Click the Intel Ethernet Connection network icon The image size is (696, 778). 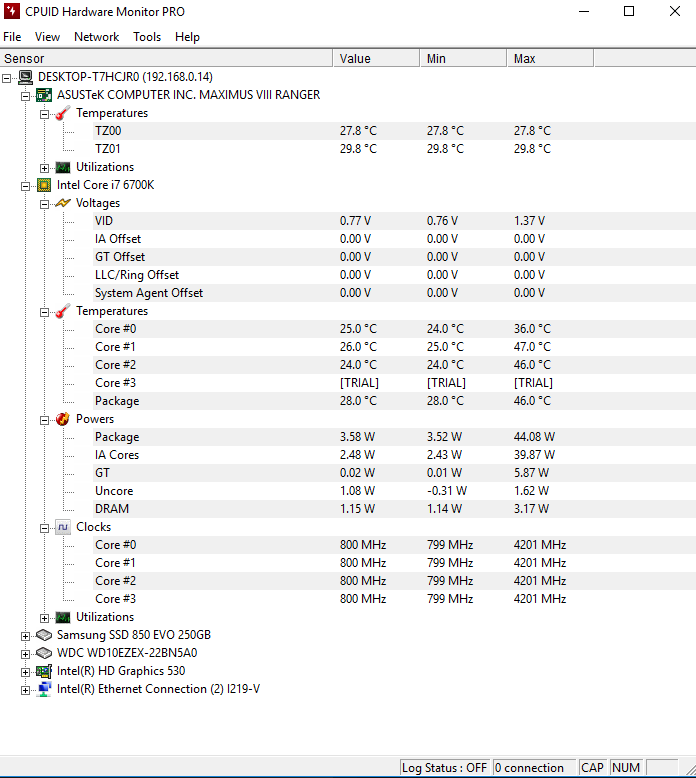click(x=44, y=689)
